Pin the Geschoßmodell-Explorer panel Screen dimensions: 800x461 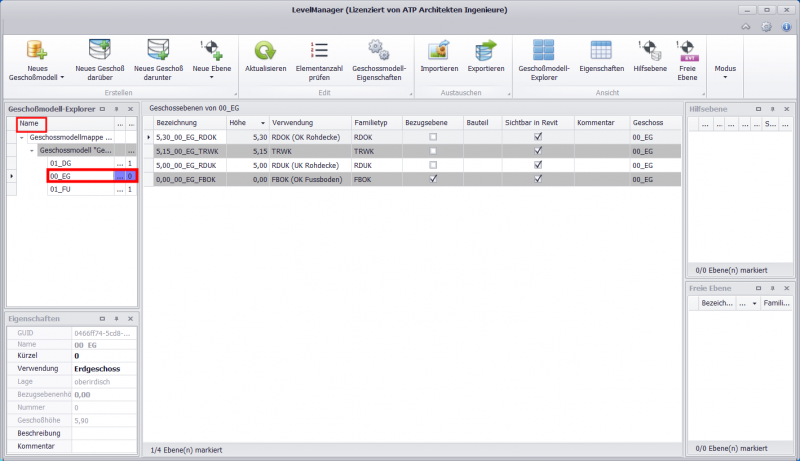116,109
